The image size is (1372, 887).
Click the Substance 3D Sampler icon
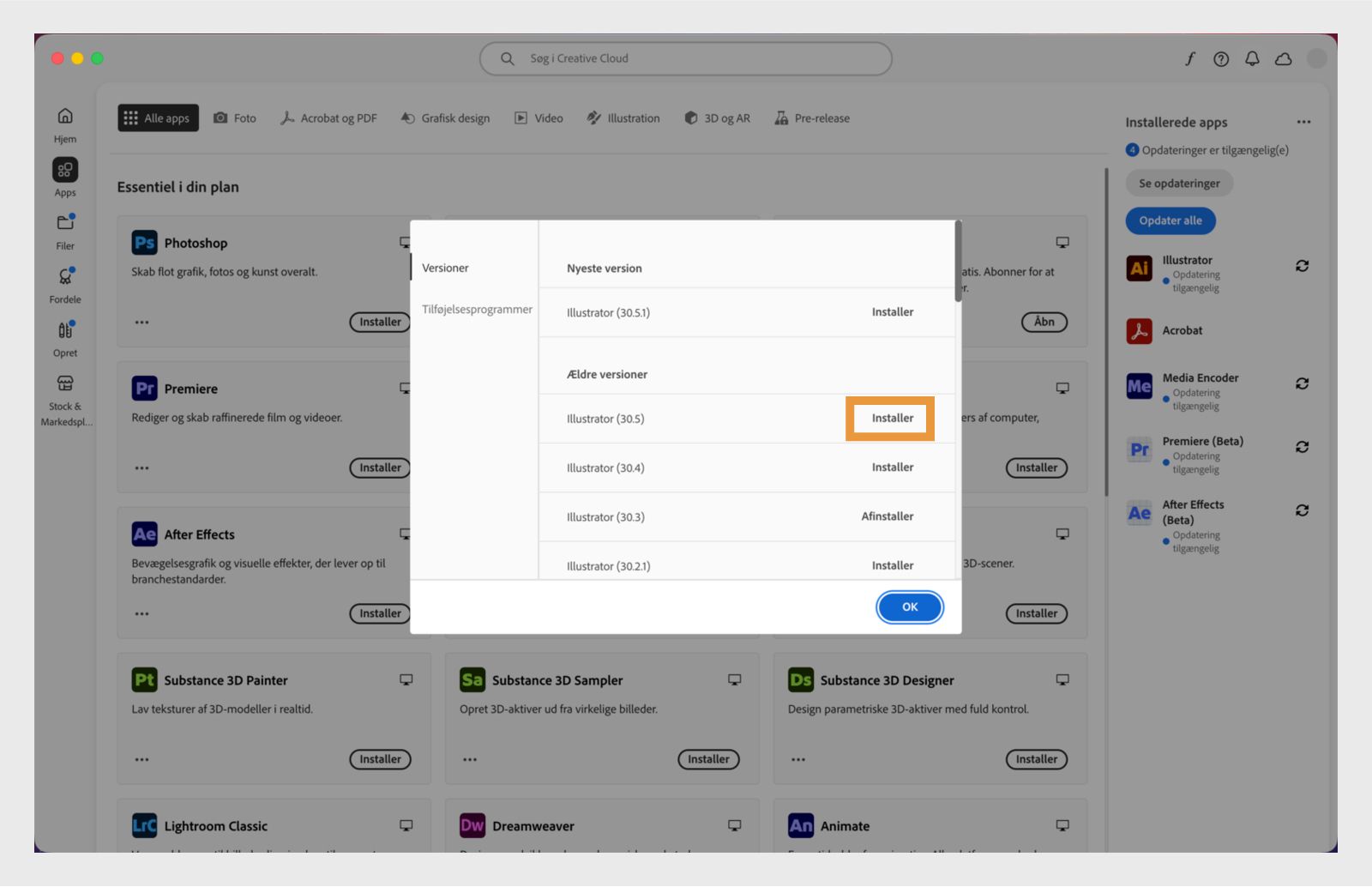pos(472,680)
